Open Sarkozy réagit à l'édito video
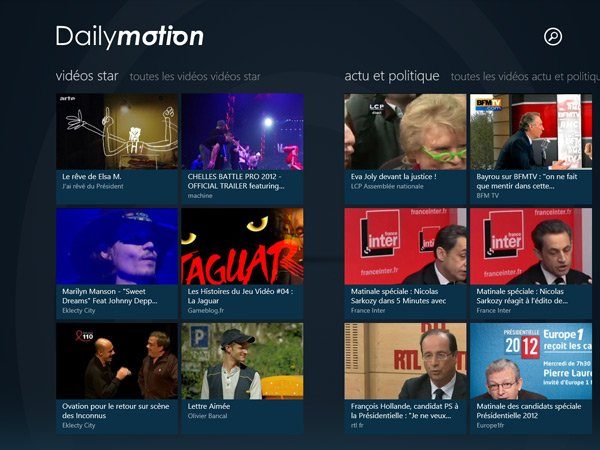The width and height of the screenshot is (600, 450). click(531, 263)
